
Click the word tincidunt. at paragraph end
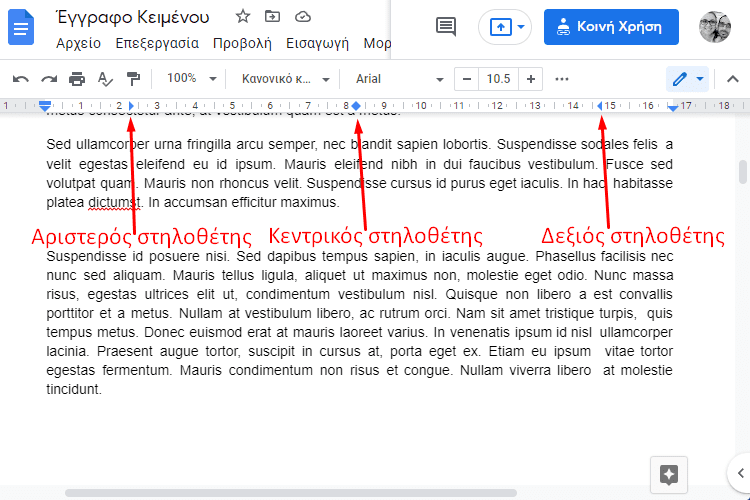point(74,389)
